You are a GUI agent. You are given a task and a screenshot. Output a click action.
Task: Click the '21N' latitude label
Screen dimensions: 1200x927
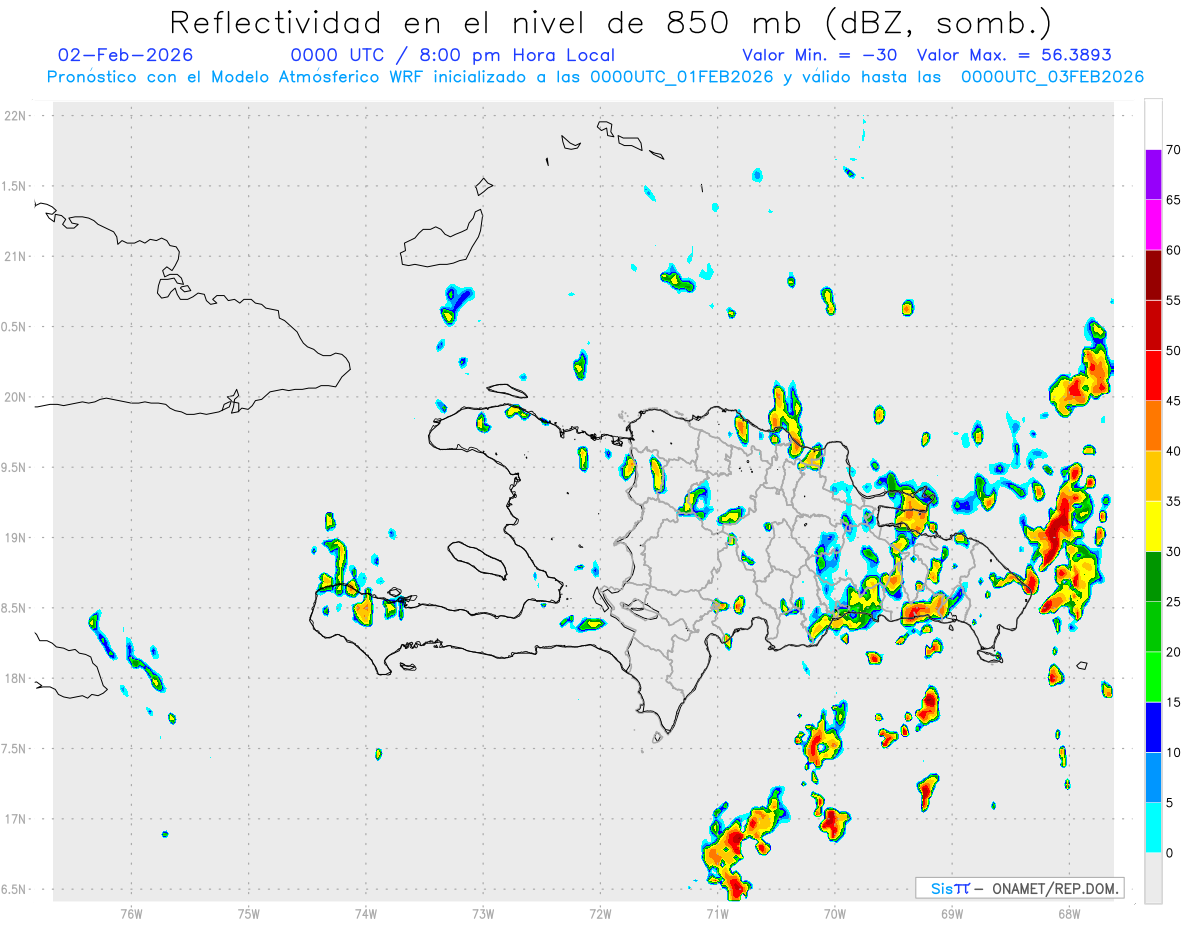[17, 256]
